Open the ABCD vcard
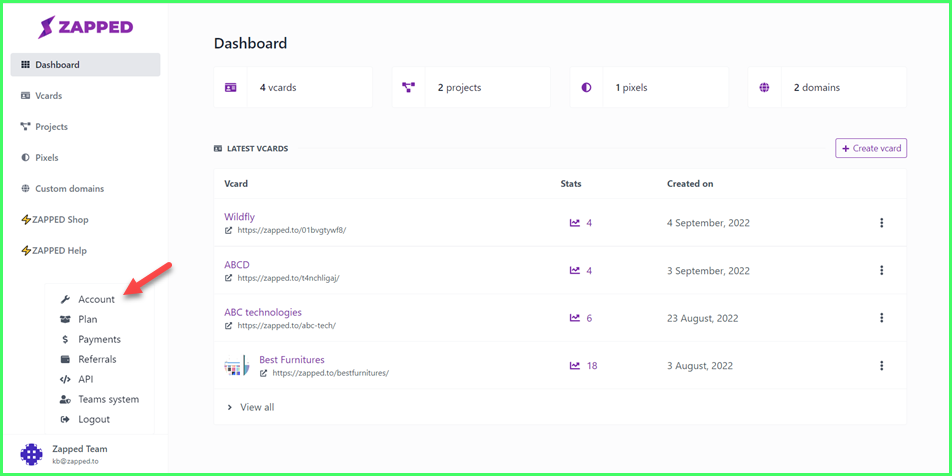This screenshot has width=952, height=476. 237,265
